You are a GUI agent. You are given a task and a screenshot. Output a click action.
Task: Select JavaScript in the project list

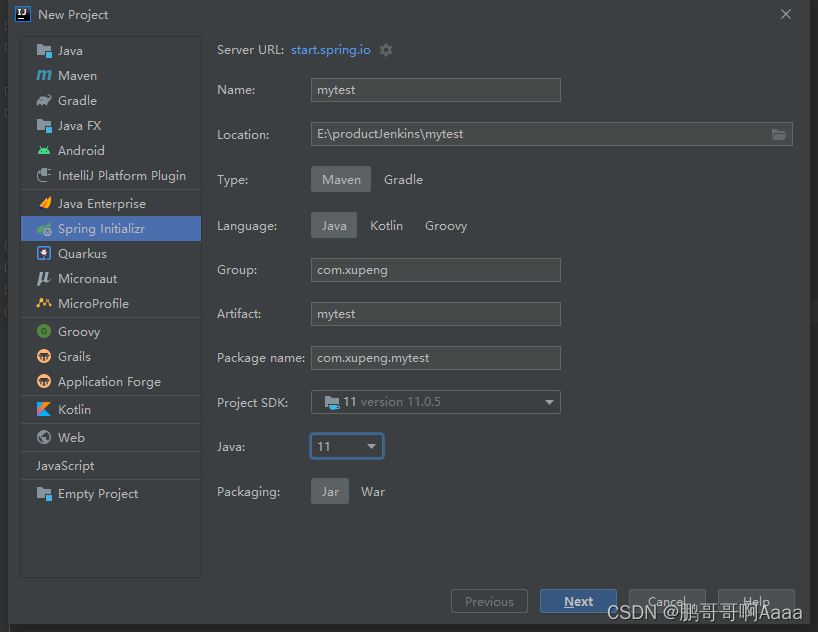tap(111, 466)
